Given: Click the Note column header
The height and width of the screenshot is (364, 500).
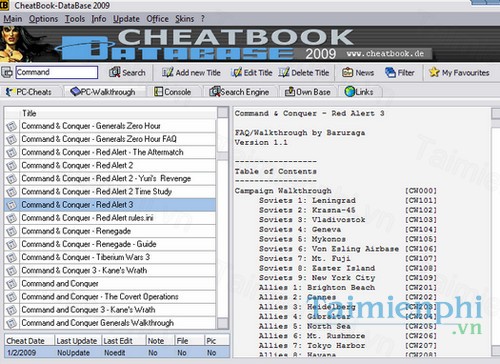Looking at the screenshot, I should click(x=160, y=341).
